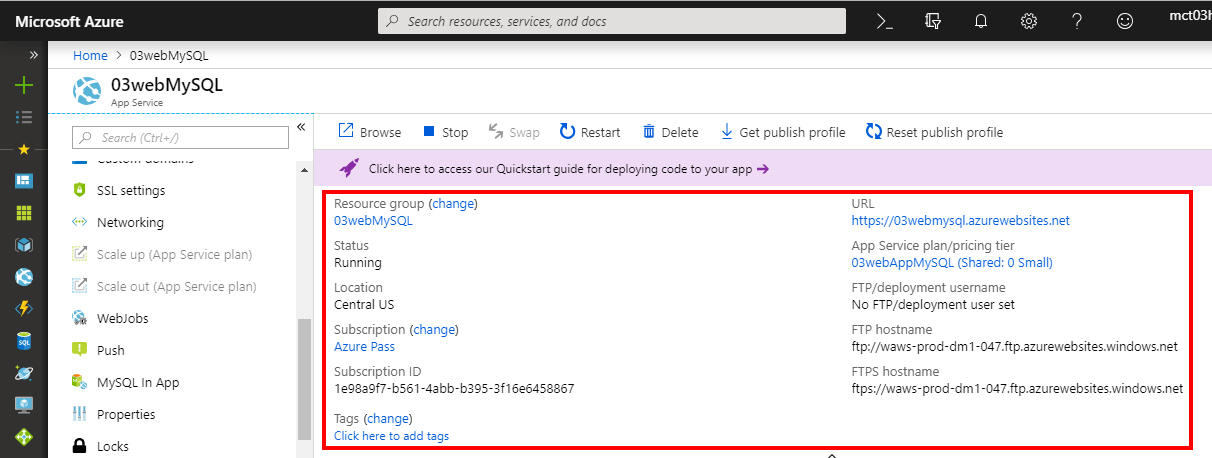This screenshot has height=458, width=1212.
Task: Collapse the essentials section with bottom chevron
Action: [831, 455]
